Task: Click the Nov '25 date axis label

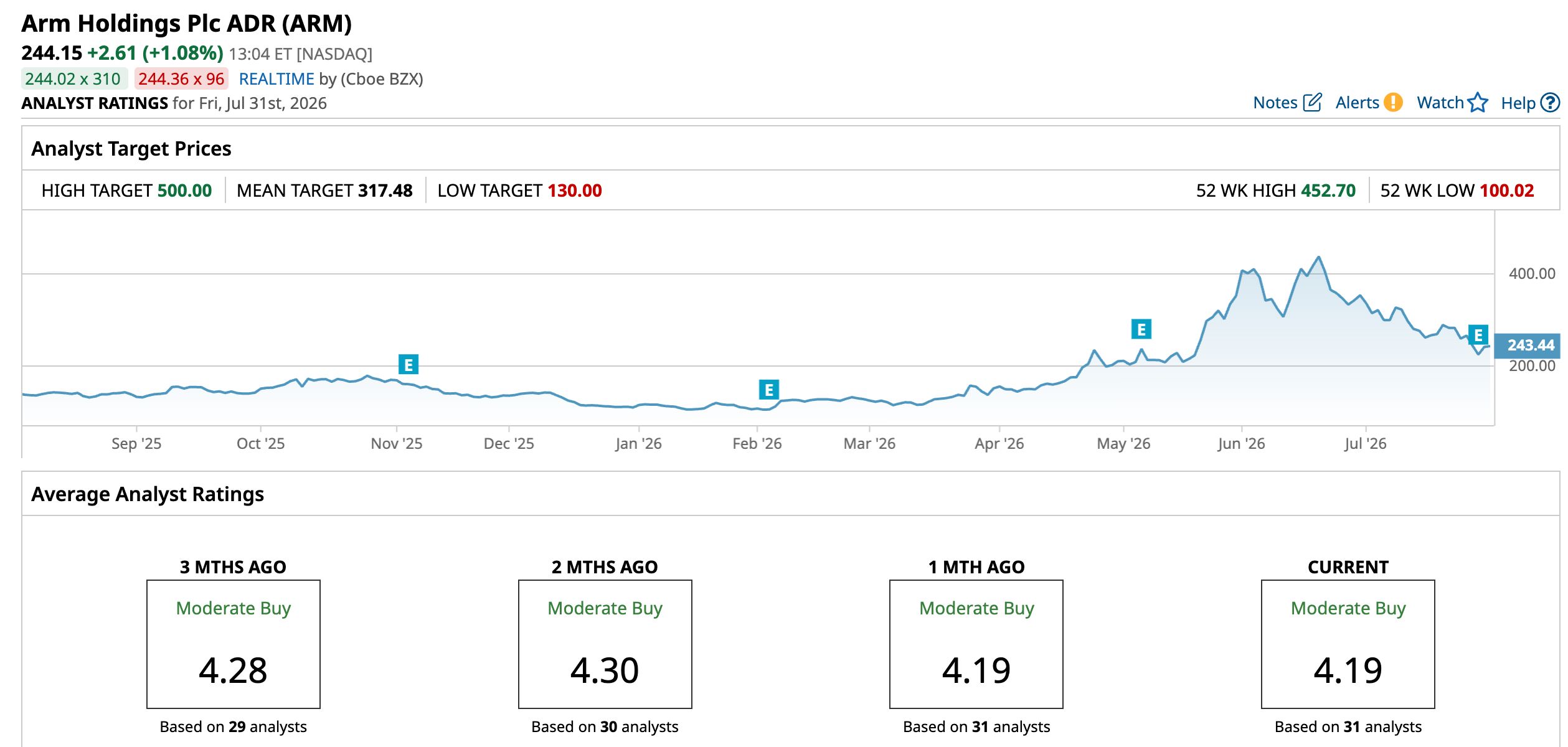Action: (397, 444)
